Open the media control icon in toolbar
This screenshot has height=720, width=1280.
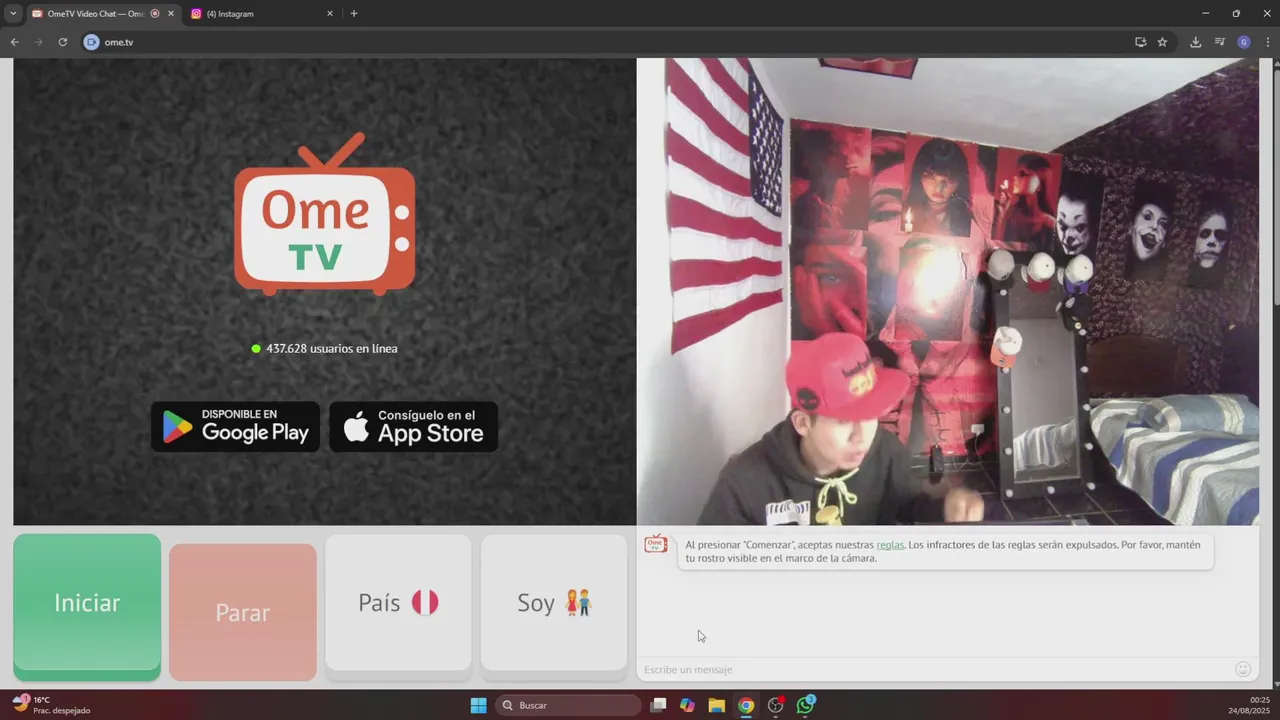(1219, 42)
